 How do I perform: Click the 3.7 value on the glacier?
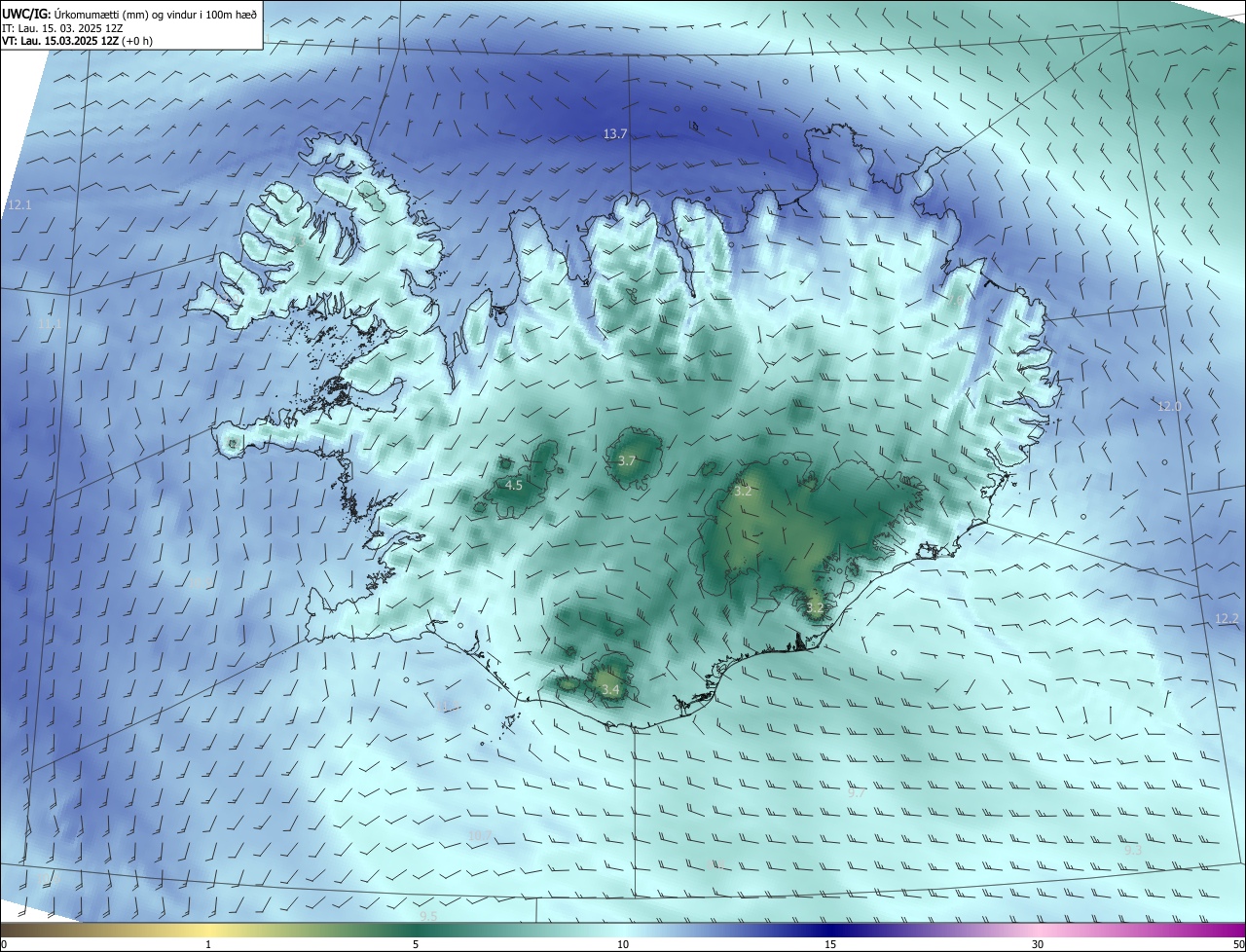(627, 460)
